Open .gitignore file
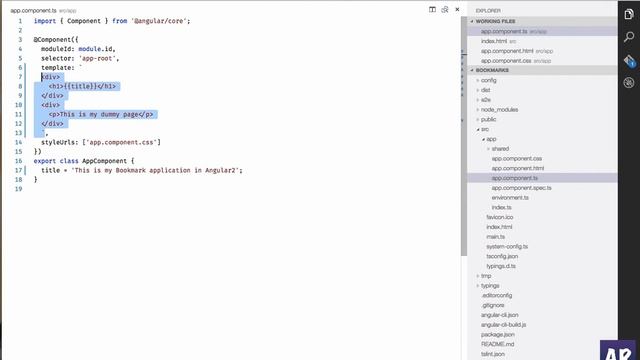 pos(493,306)
